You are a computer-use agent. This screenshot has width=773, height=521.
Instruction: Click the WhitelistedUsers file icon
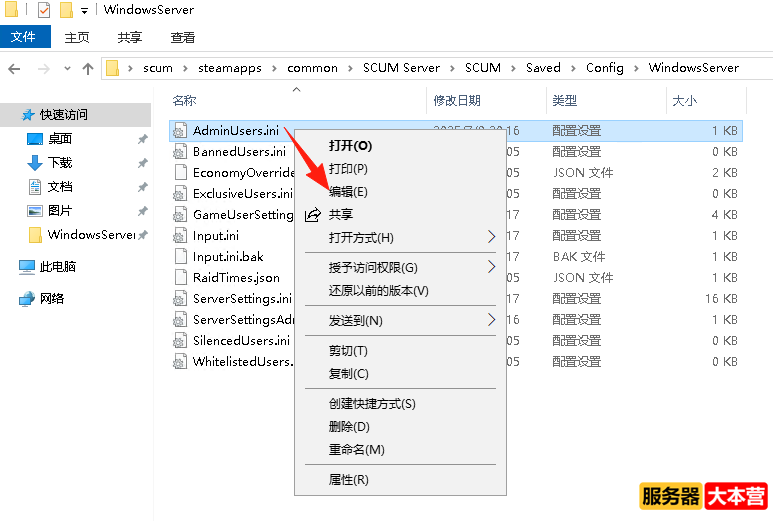180,362
